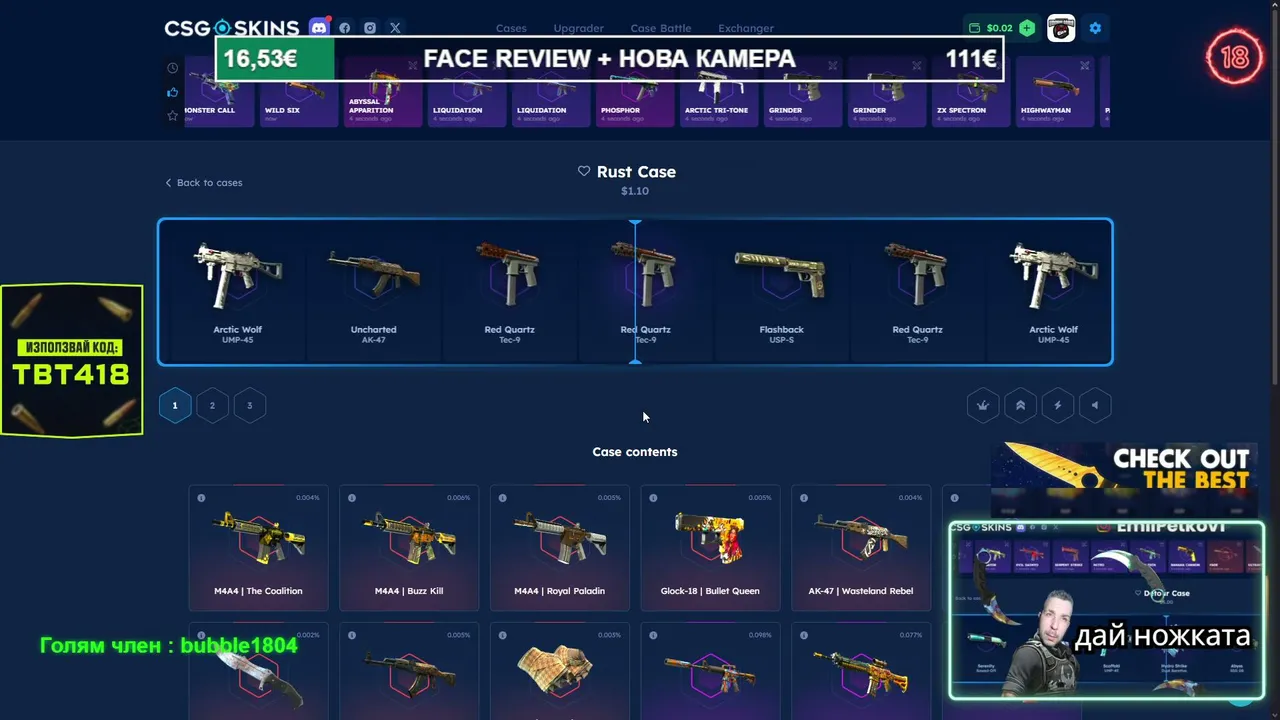Select the Flashback USP-S roulette item
The width and height of the screenshot is (1280, 720).
(x=782, y=291)
